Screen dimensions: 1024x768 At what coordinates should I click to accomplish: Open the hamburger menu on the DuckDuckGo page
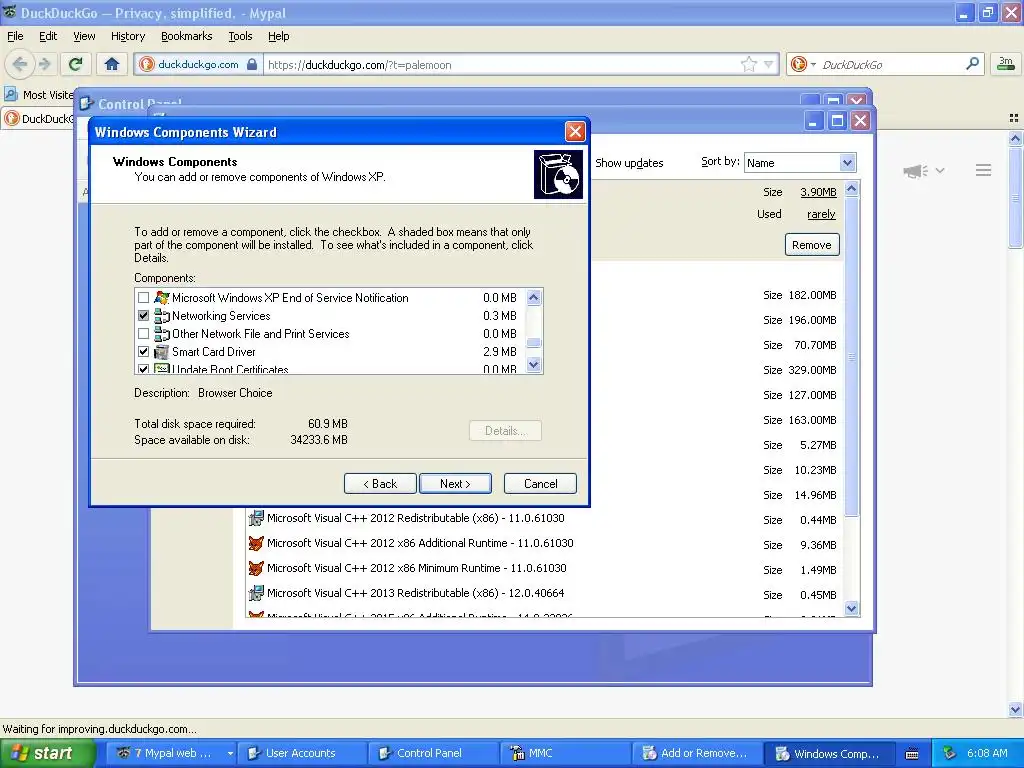pos(984,170)
